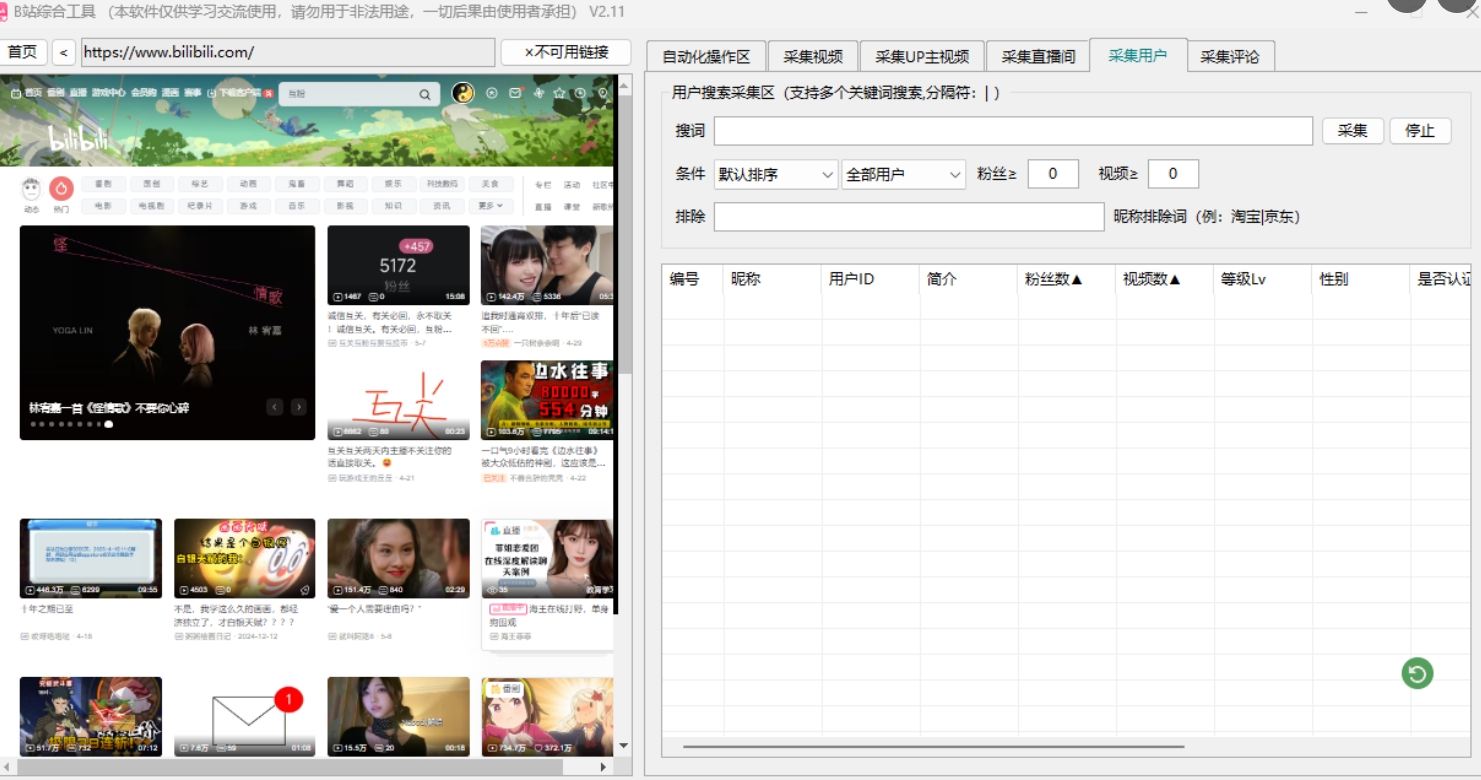
Task: Click the green refresh circle icon
Action: click(1416, 673)
